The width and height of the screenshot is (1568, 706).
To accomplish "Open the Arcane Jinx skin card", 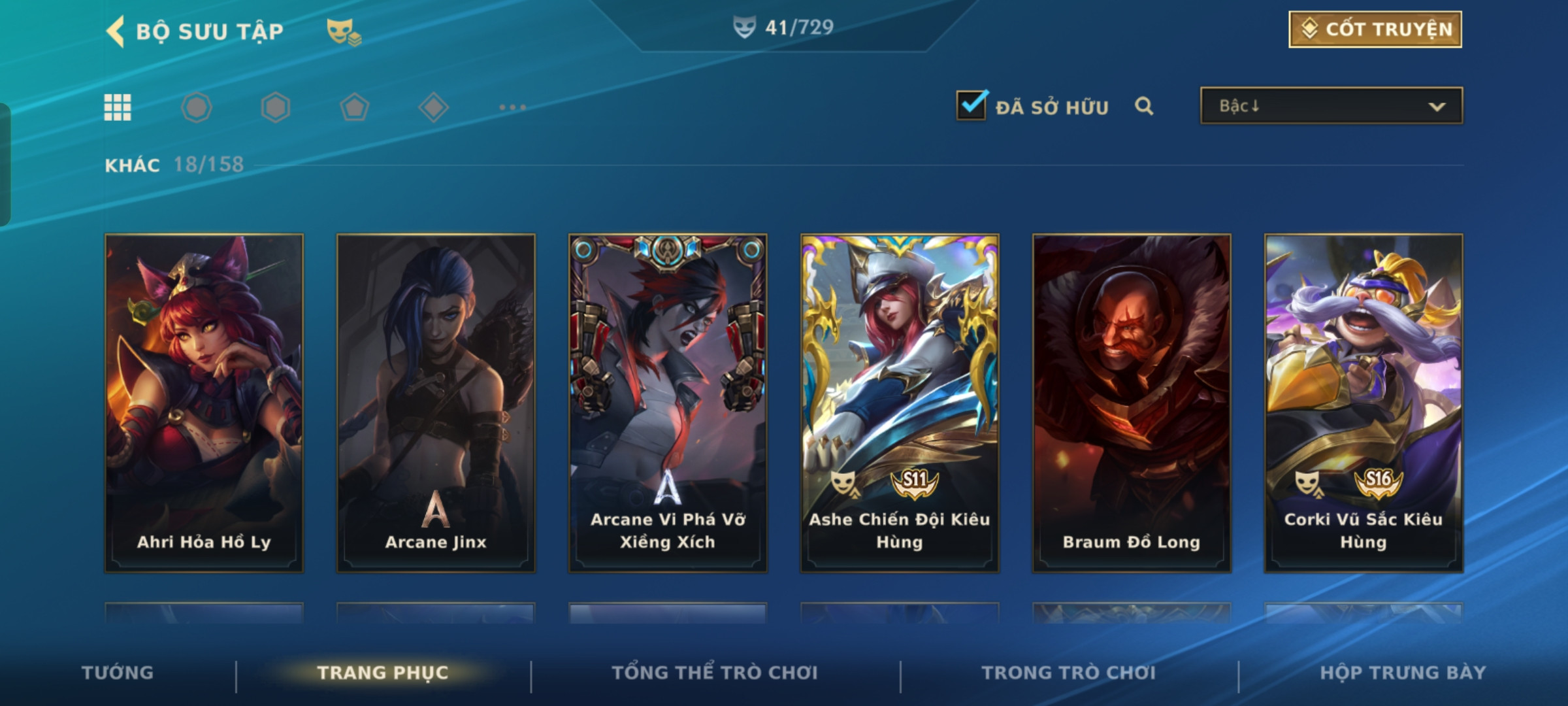I will click(x=436, y=403).
